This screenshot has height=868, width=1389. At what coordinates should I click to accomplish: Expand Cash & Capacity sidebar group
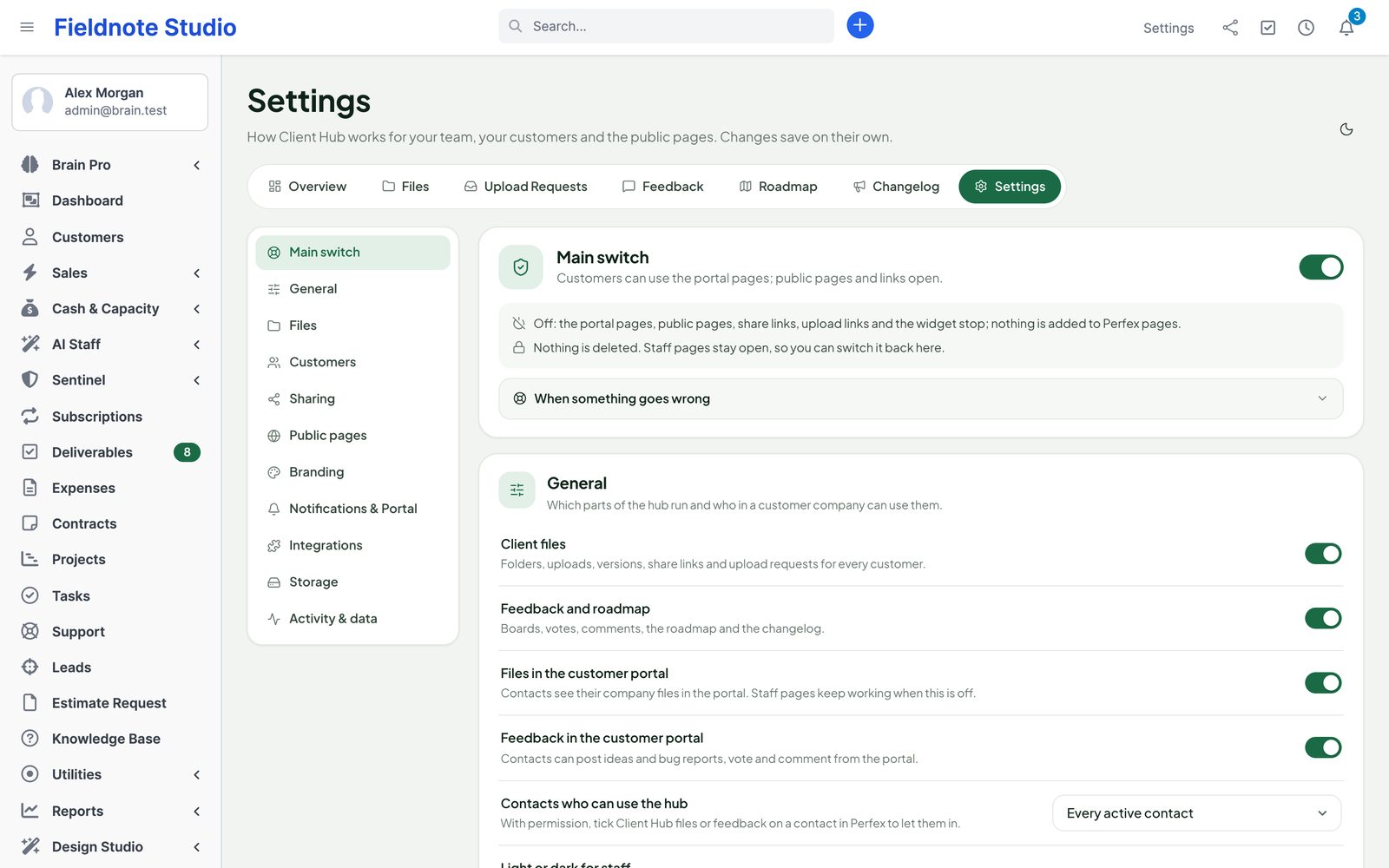pyautogui.click(x=110, y=309)
